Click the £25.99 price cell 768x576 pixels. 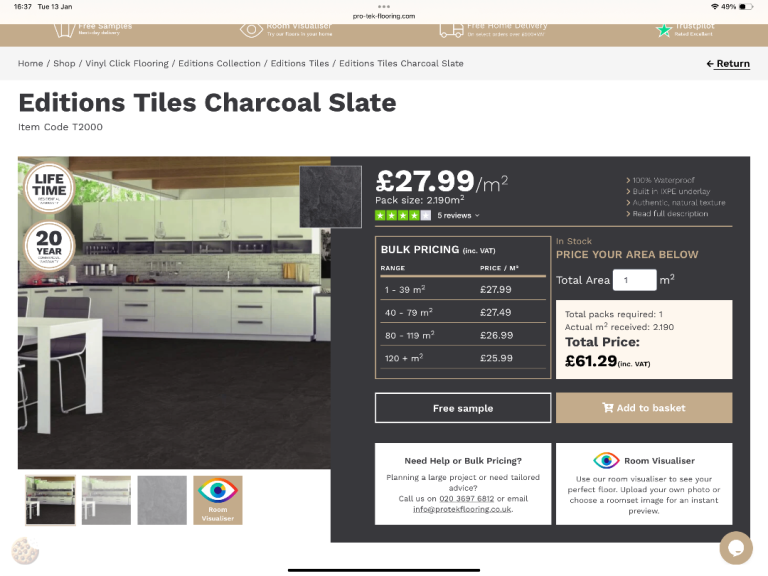[x=496, y=358]
